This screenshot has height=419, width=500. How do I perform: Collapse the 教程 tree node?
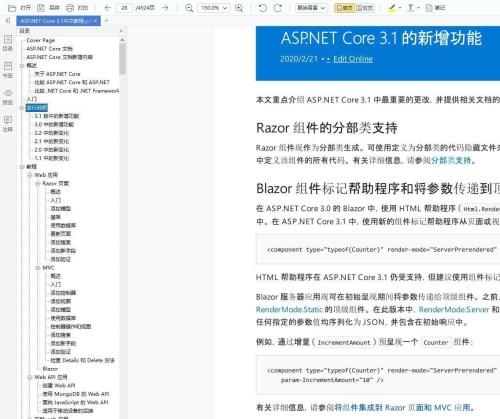tap(22, 166)
